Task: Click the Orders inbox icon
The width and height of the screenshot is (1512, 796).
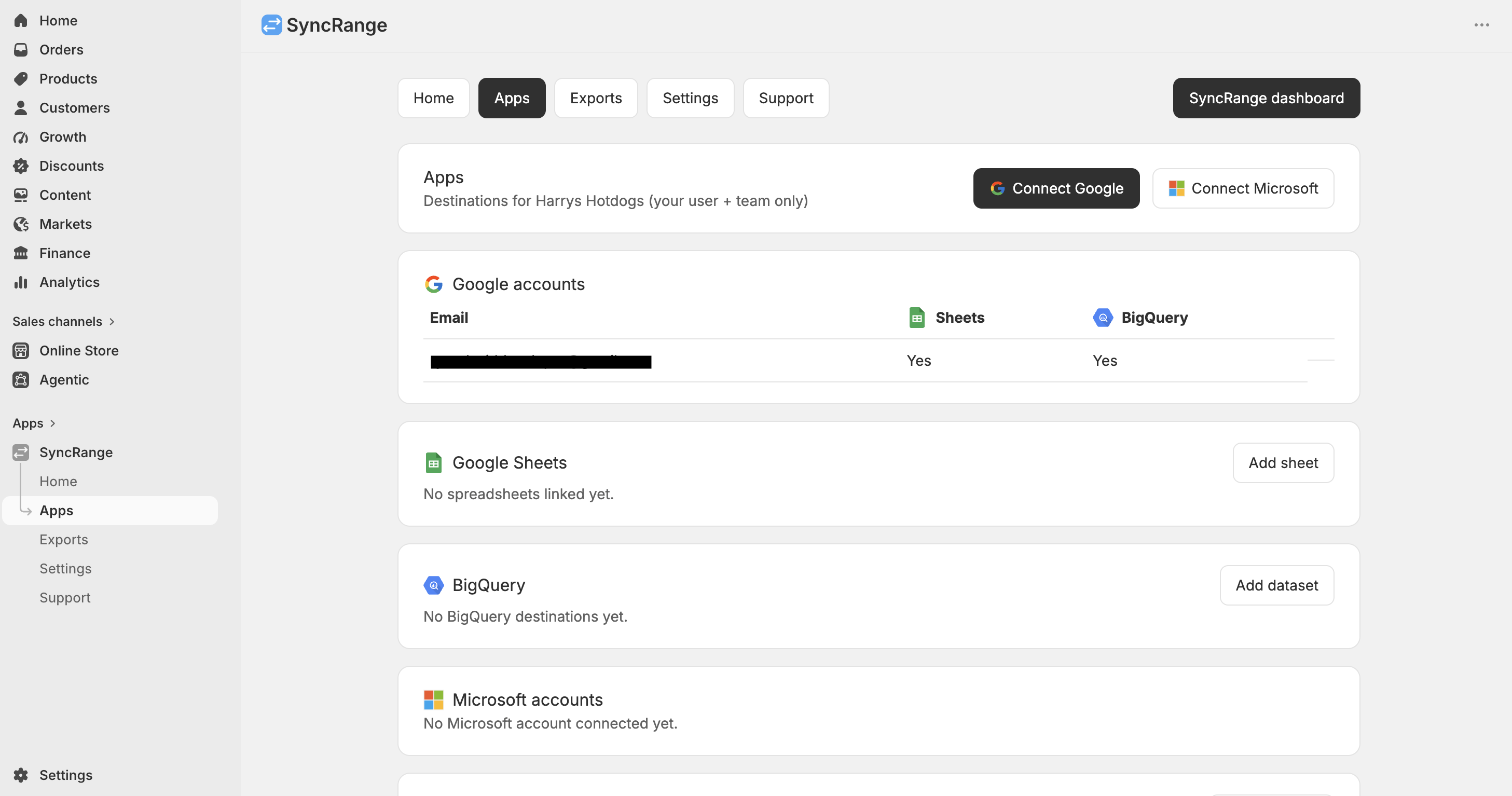Action: 21,49
